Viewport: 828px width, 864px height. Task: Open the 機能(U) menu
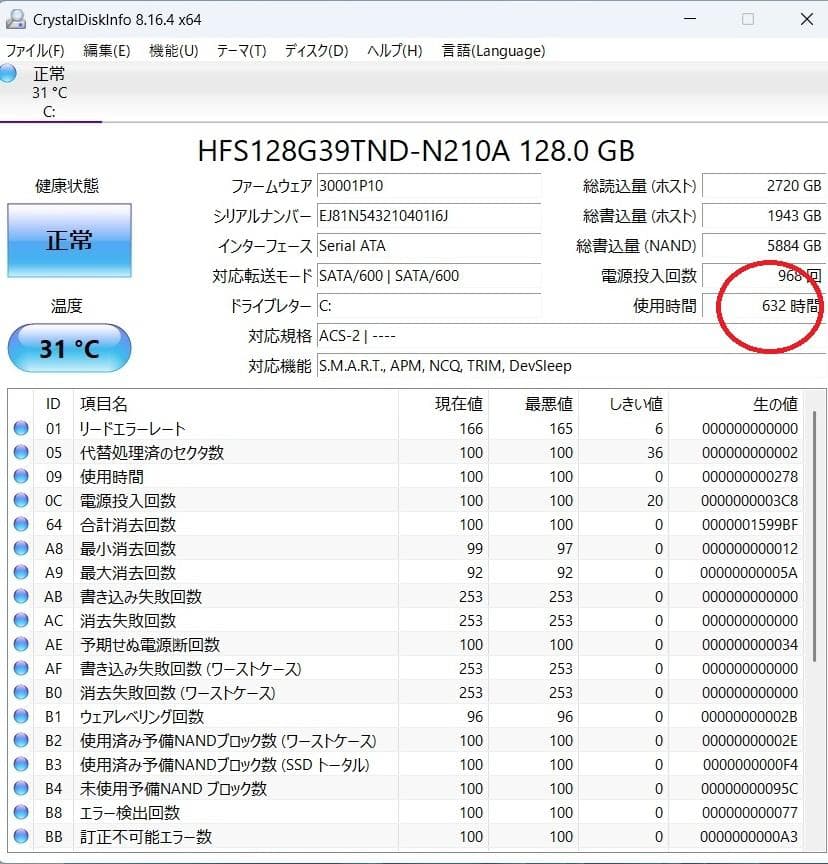[170, 50]
